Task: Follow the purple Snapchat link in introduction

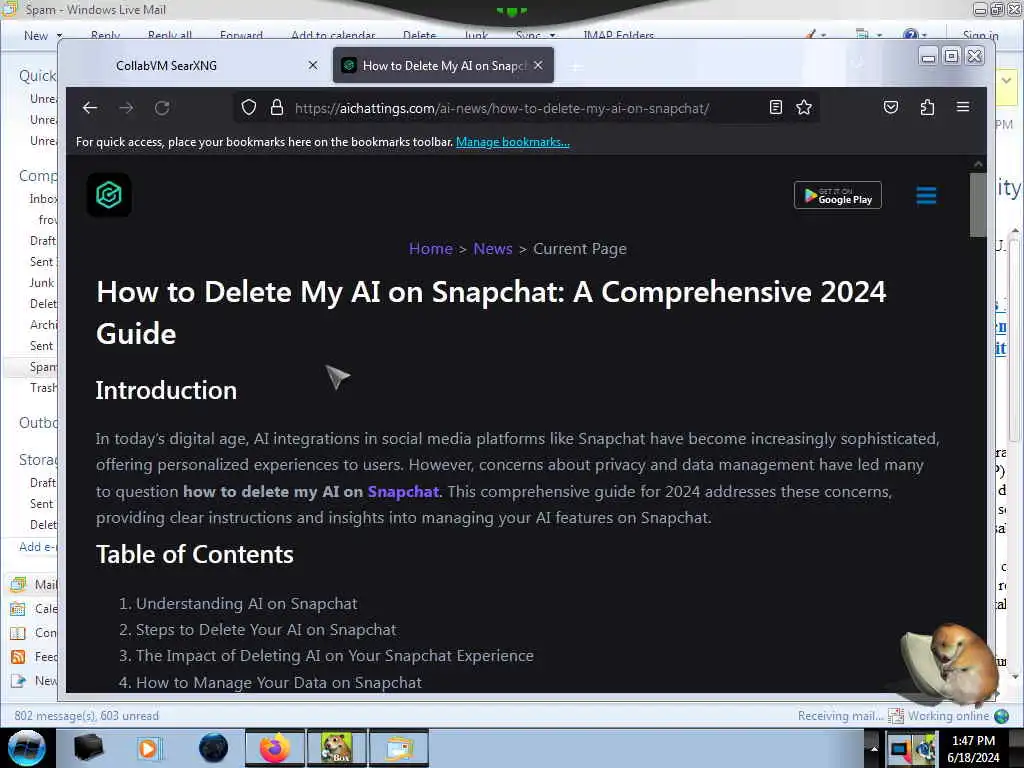Action: coord(403,492)
